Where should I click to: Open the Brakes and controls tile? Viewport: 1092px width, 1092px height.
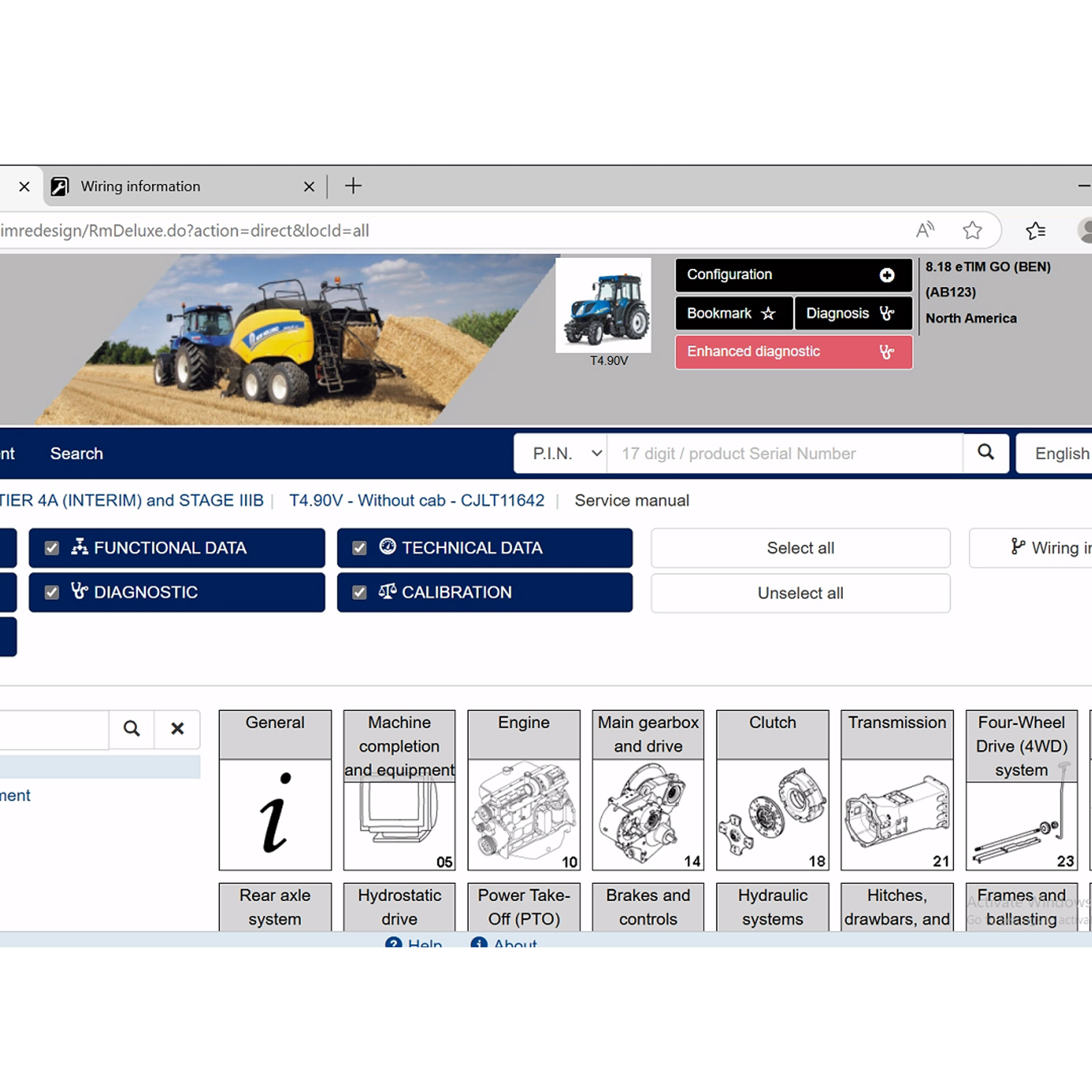pos(648,907)
